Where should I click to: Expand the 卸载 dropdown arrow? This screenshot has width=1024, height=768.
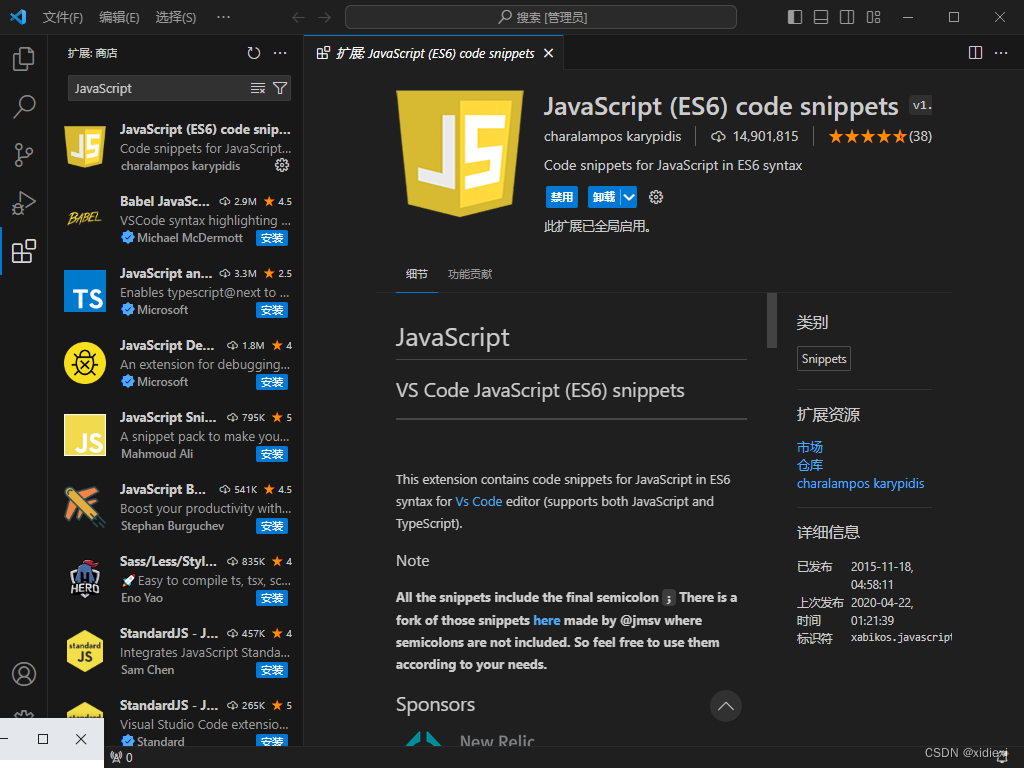point(629,197)
